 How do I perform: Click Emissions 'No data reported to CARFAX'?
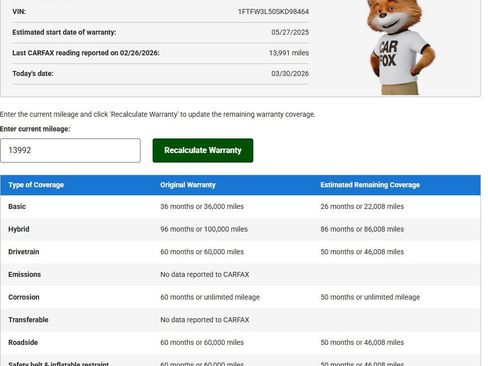click(205, 275)
